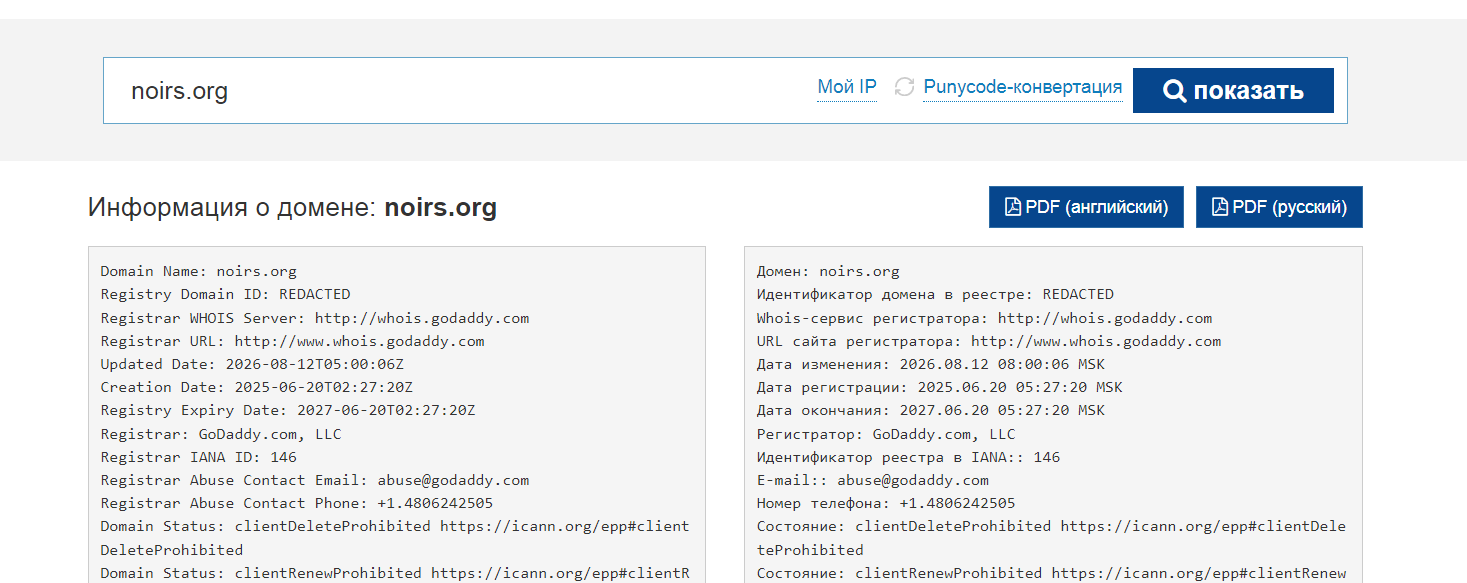Image resolution: width=1467 pixels, height=583 pixels.
Task: Click the Registrar Abuse Contact Phone number
Action: pos(435,503)
